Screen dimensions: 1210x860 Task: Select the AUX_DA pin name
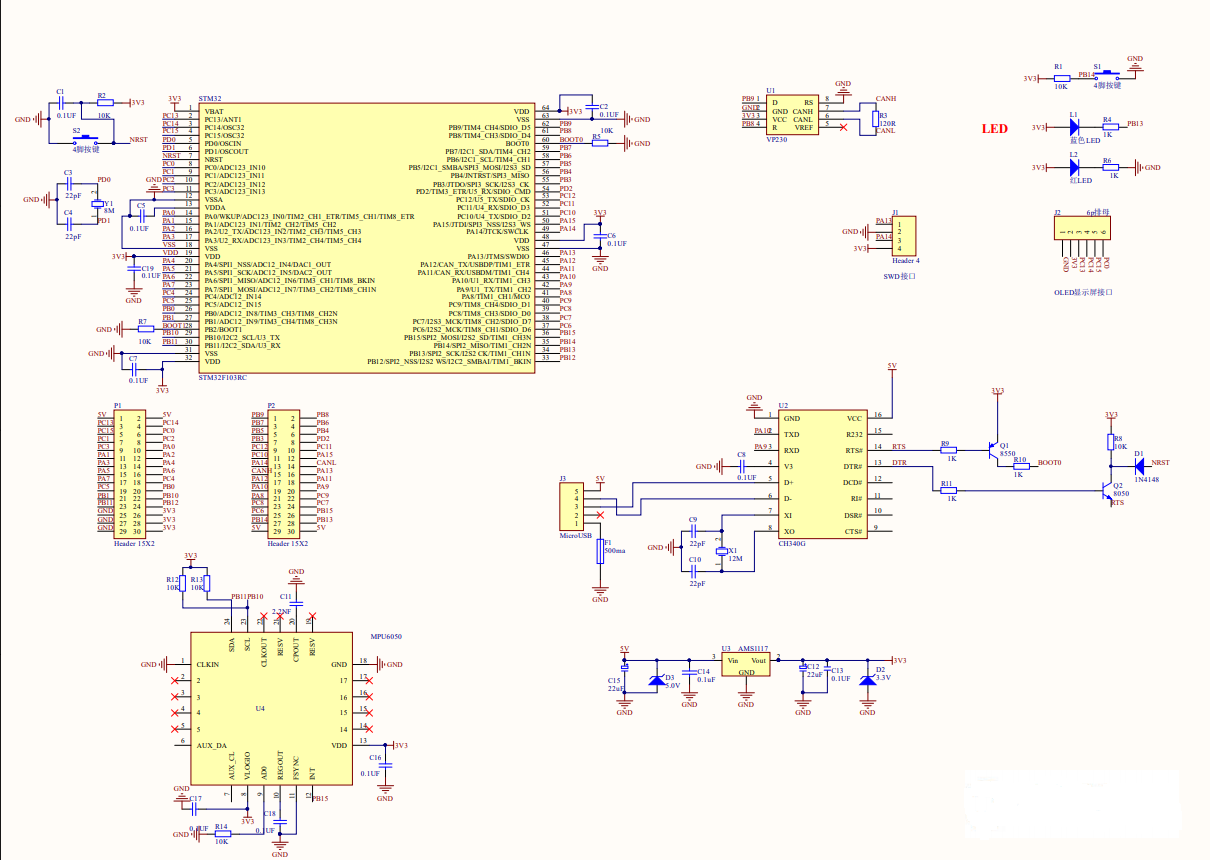coord(211,745)
